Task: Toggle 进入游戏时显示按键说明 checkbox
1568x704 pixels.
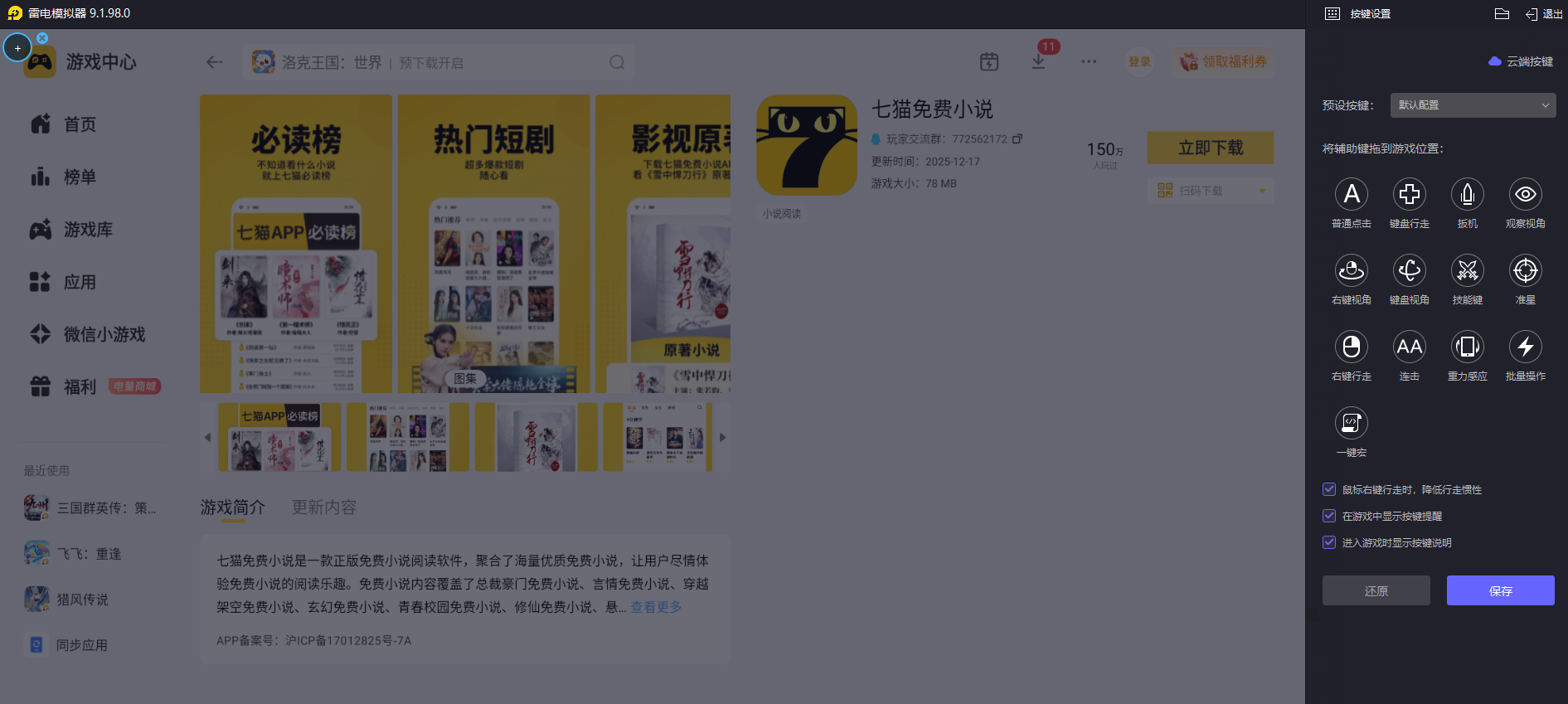Action: pyautogui.click(x=1329, y=542)
